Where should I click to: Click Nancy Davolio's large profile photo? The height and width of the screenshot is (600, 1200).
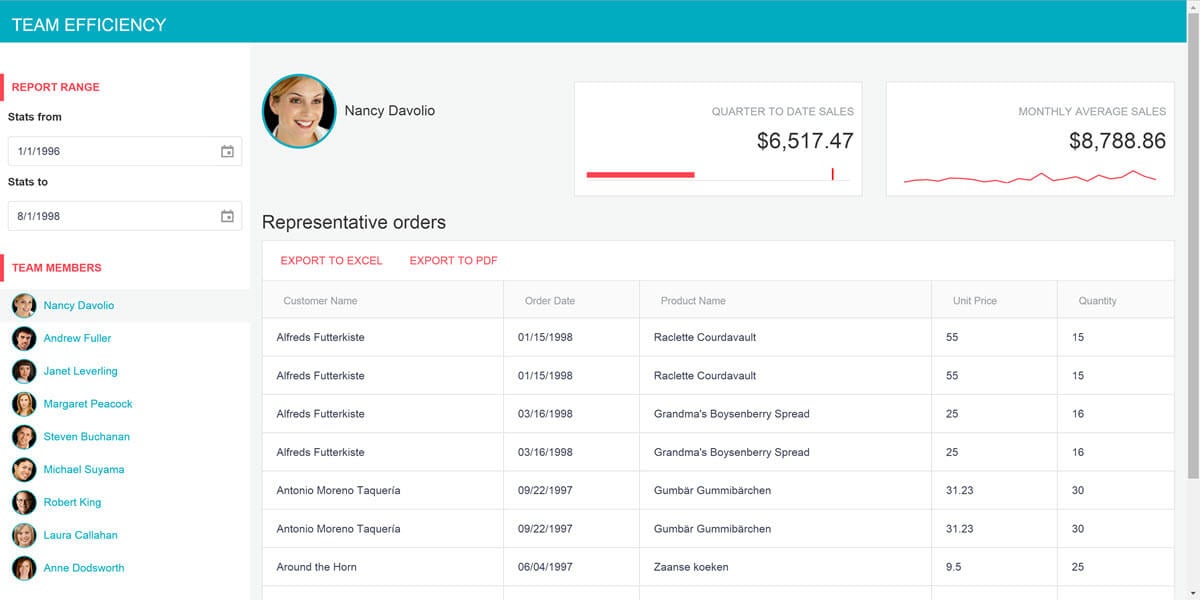(x=298, y=110)
